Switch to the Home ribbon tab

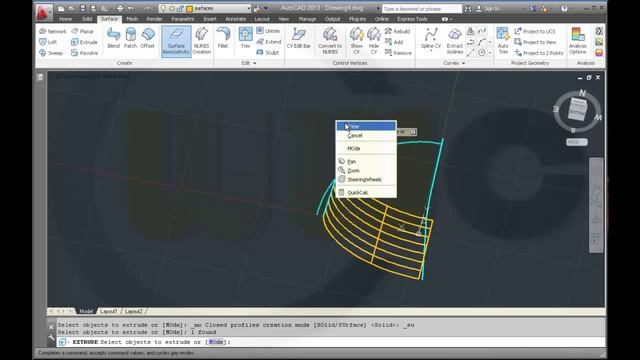pyautogui.click(x=65, y=19)
